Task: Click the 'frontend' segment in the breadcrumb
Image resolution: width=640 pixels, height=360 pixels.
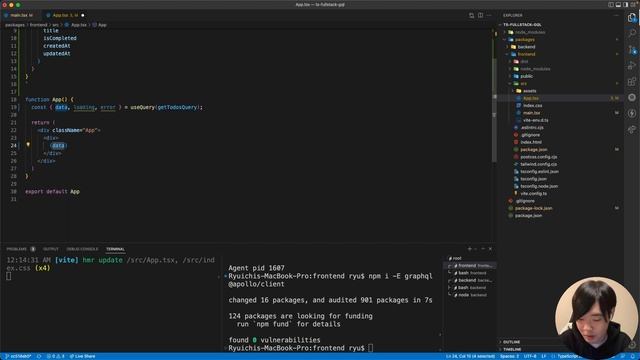Action: [38, 25]
